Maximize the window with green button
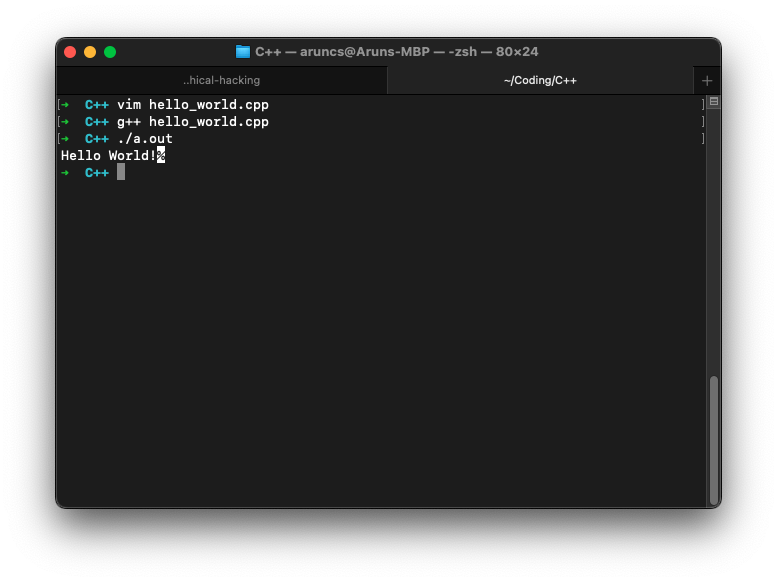 tap(110, 52)
